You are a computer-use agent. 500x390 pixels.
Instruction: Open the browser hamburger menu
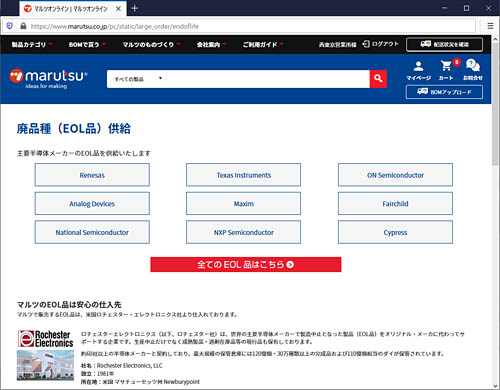(490, 26)
